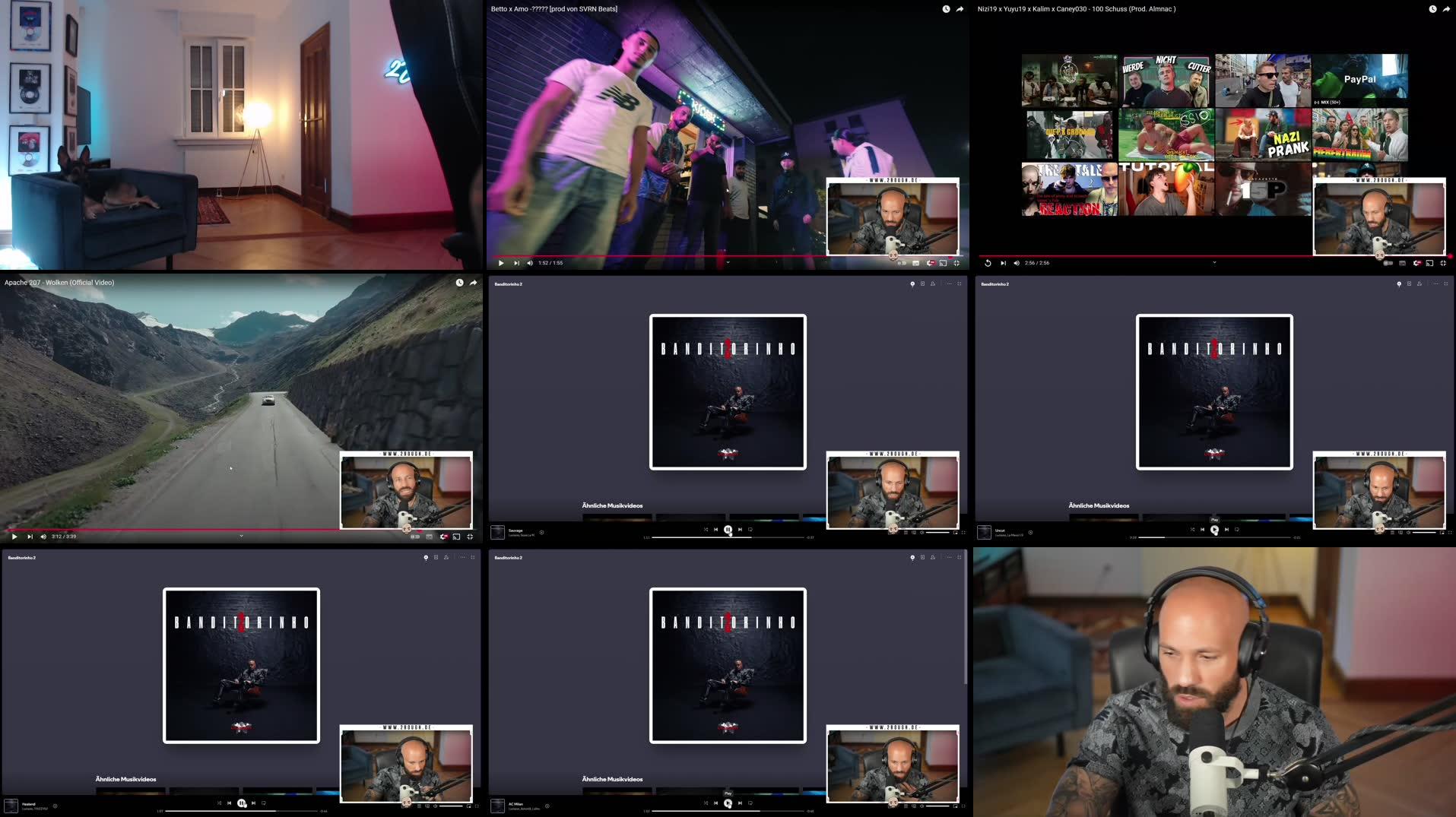Replay the 100 Schuss video
1456x817 pixels.
point(988,263)
